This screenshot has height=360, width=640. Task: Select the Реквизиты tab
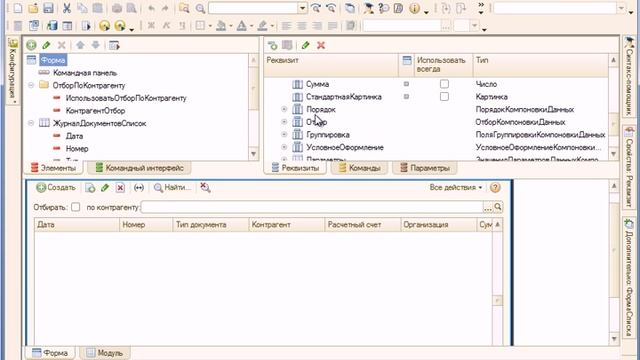click(x=295, y=168)
